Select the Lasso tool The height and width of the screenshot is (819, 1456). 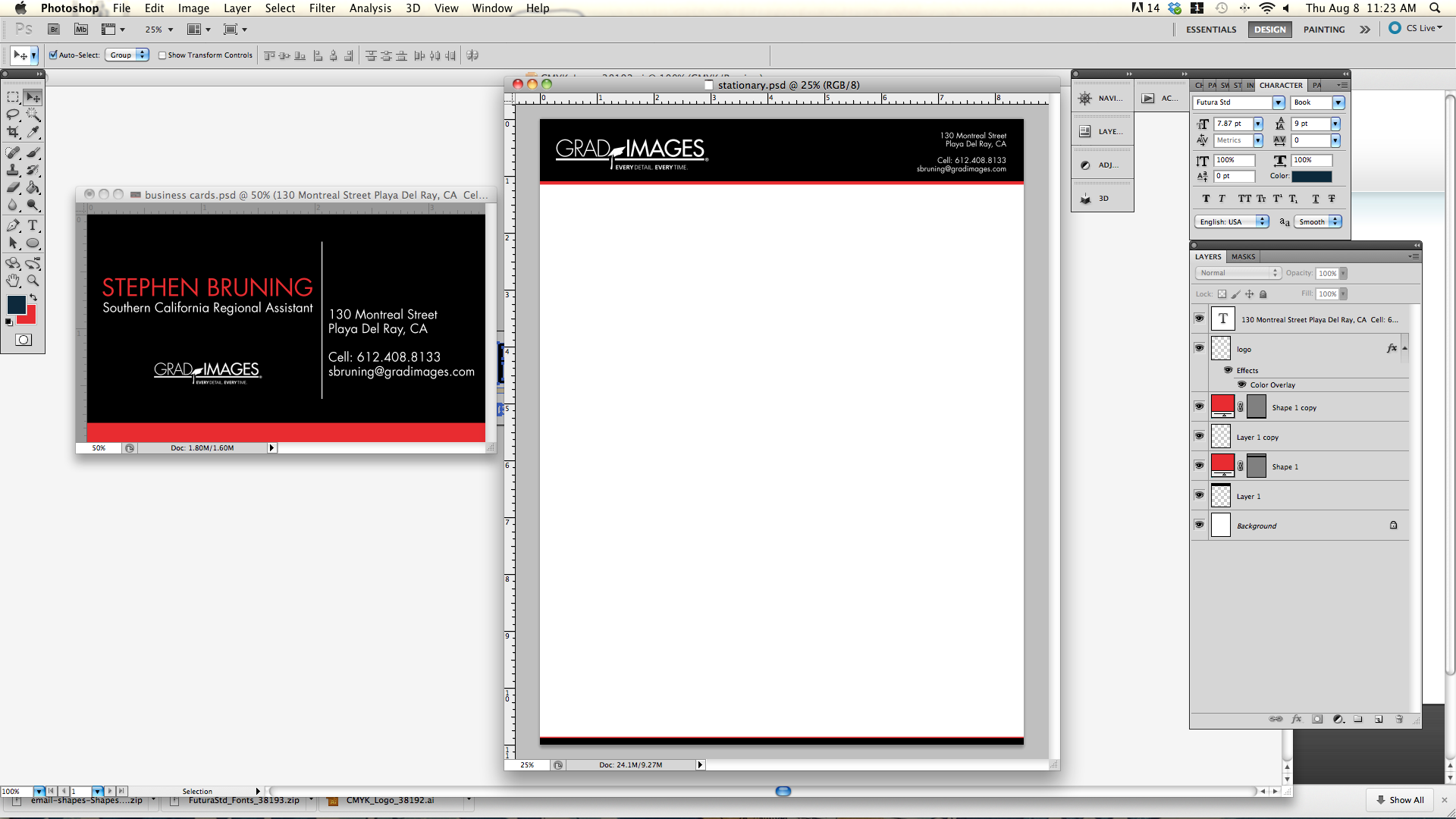point(13,115)
